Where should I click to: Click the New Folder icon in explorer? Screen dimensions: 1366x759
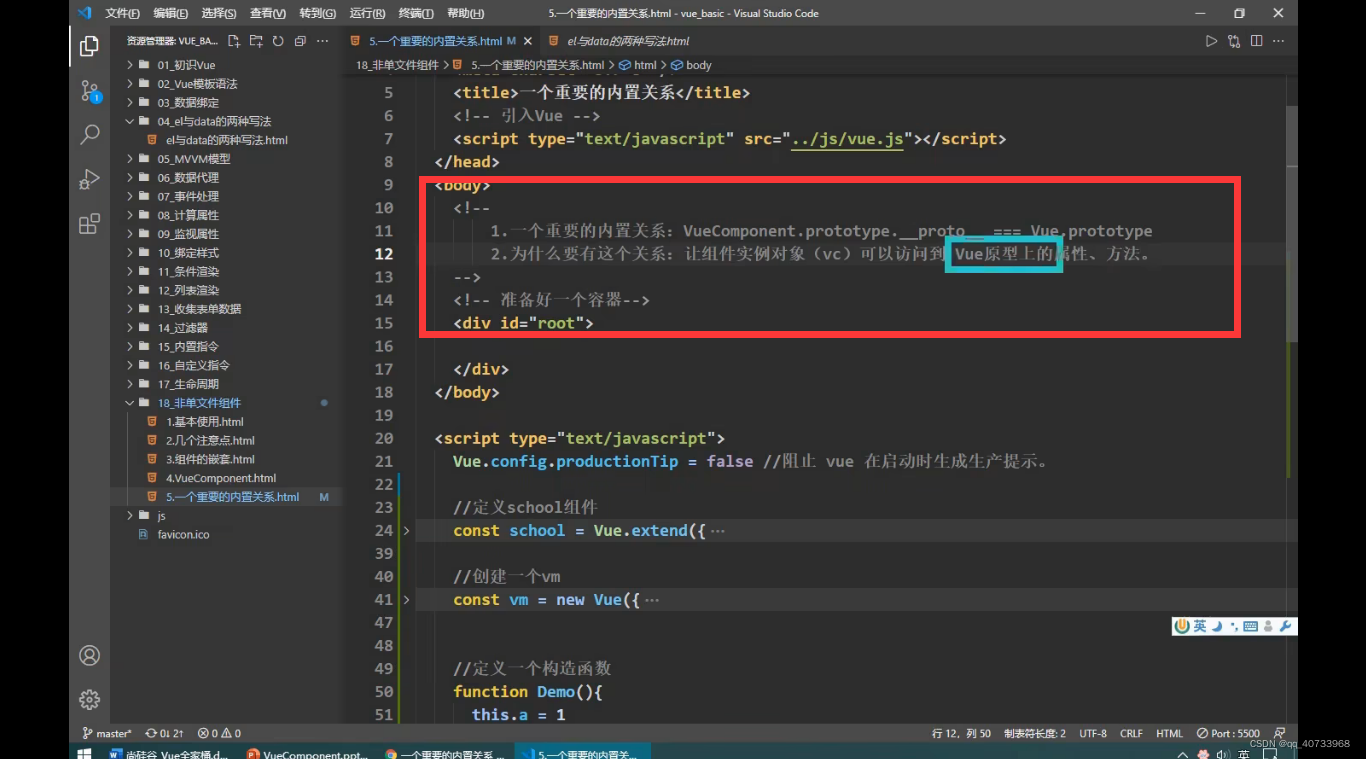click(256, 41)
